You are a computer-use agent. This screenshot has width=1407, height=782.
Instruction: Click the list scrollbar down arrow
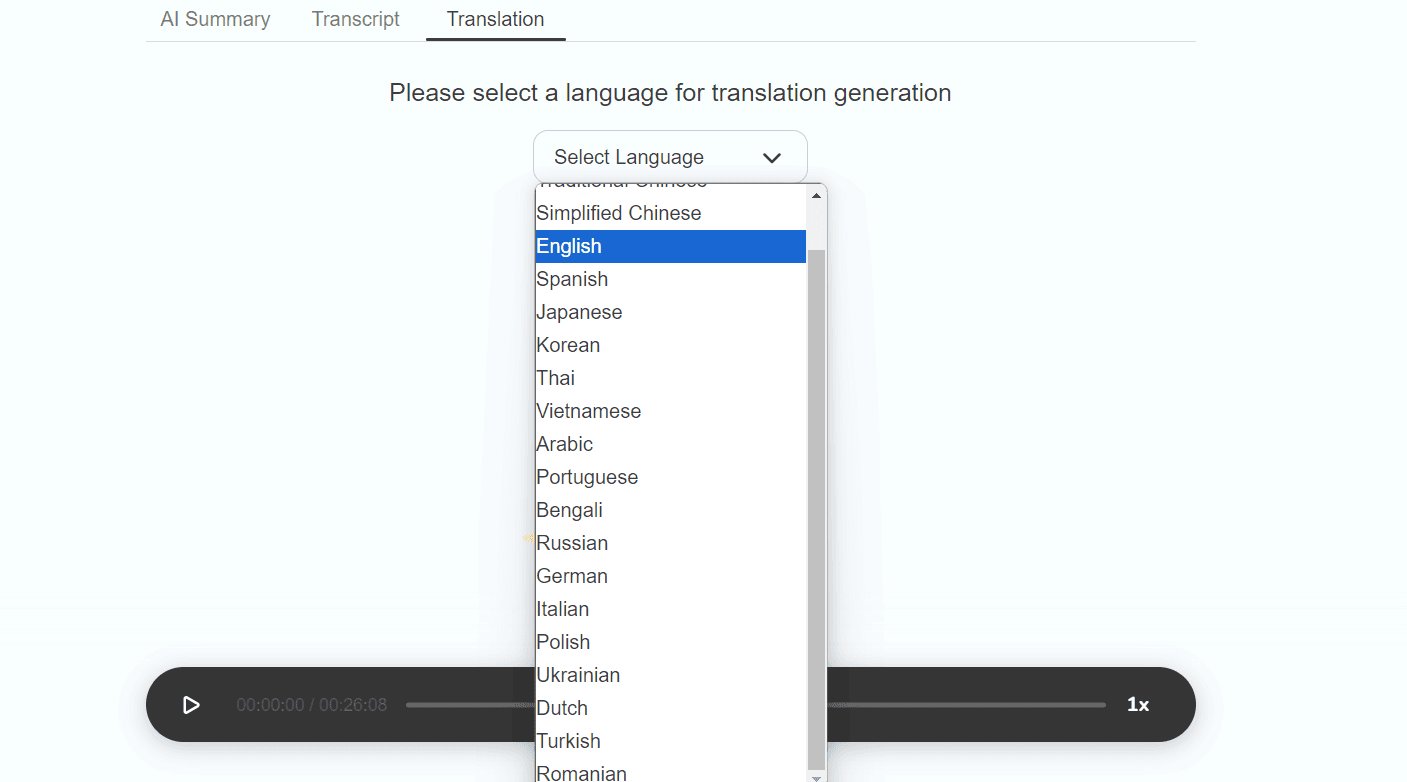click(816, 776)
